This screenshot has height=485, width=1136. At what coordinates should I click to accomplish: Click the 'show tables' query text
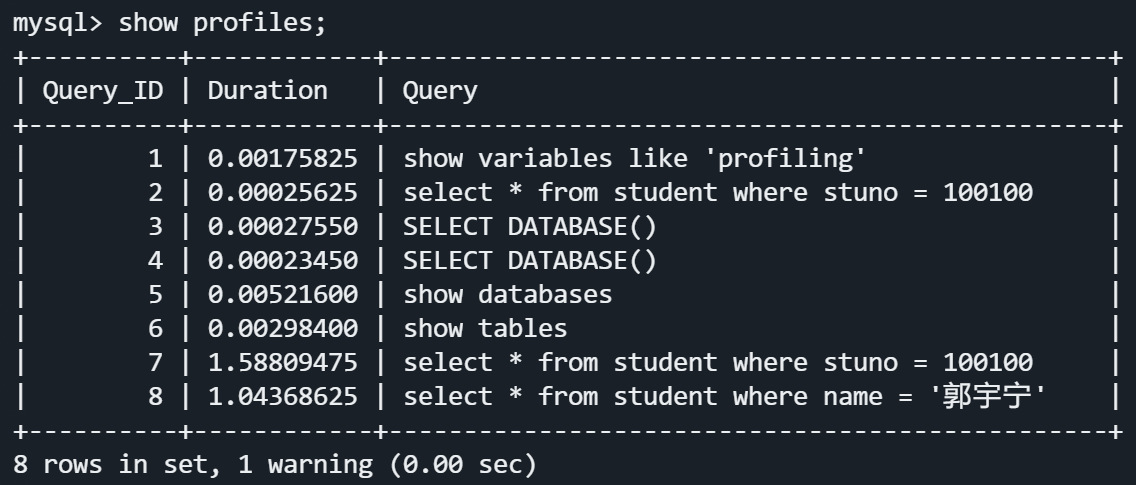point(485,328)
